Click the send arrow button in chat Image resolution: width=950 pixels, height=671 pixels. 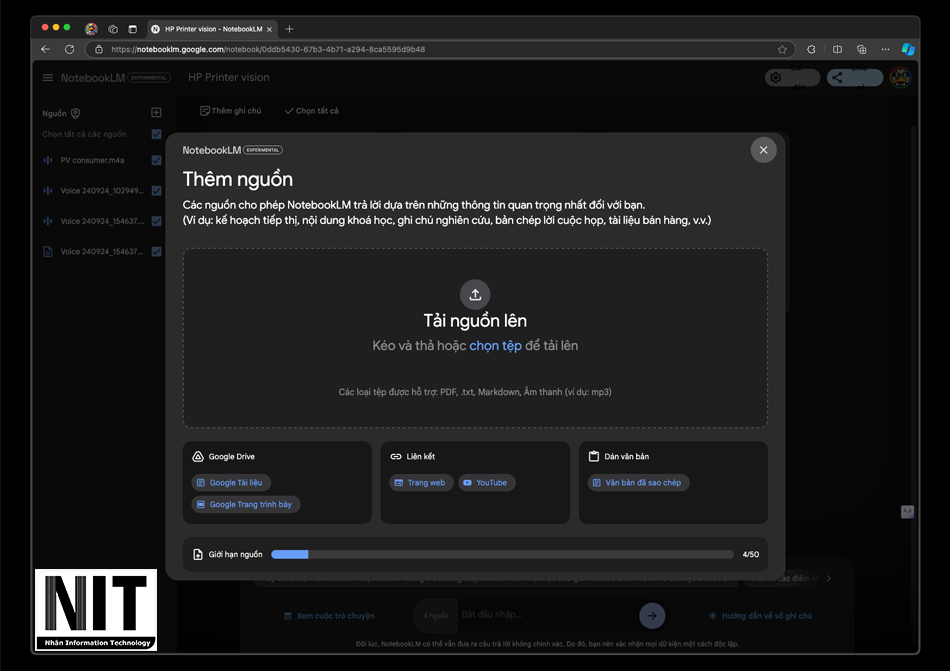652,616
